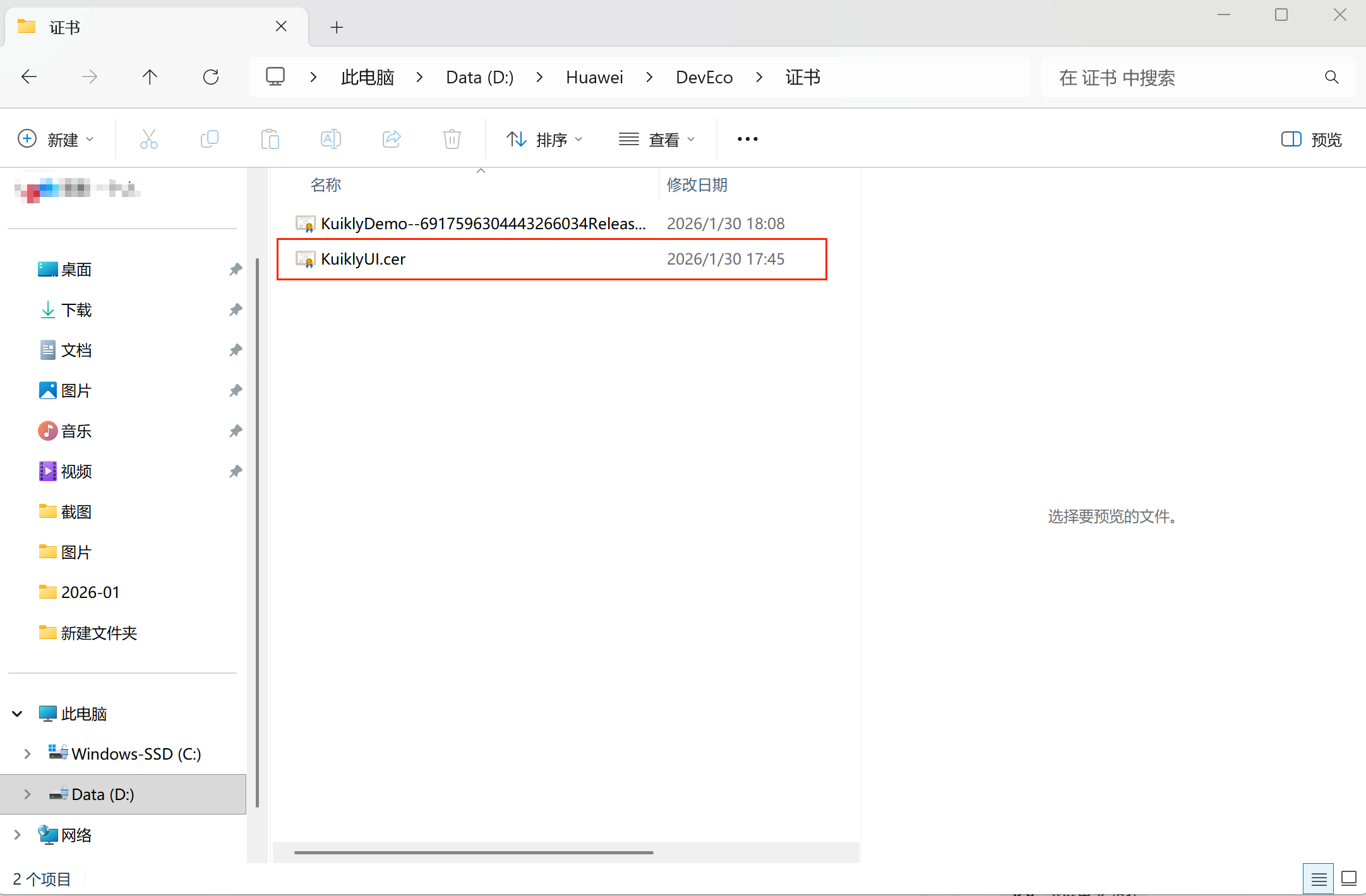Click the Cut scissors icon
This screenshot has width=1366, height=896.
pyautogui.click(x=149, y=139)
